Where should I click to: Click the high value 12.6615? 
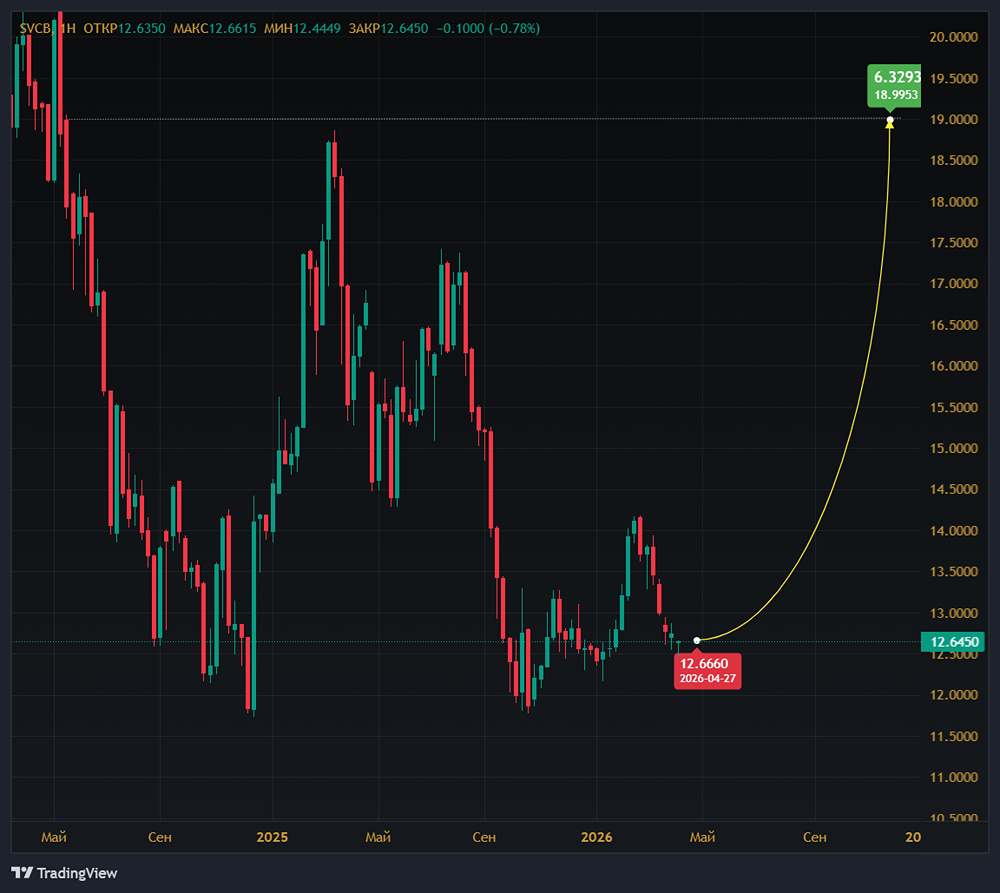pos(232,29)
